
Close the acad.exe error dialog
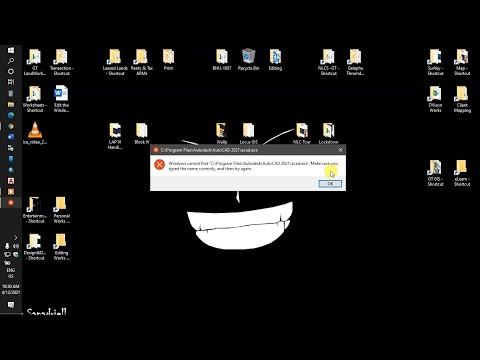click(x=340, y=150)
